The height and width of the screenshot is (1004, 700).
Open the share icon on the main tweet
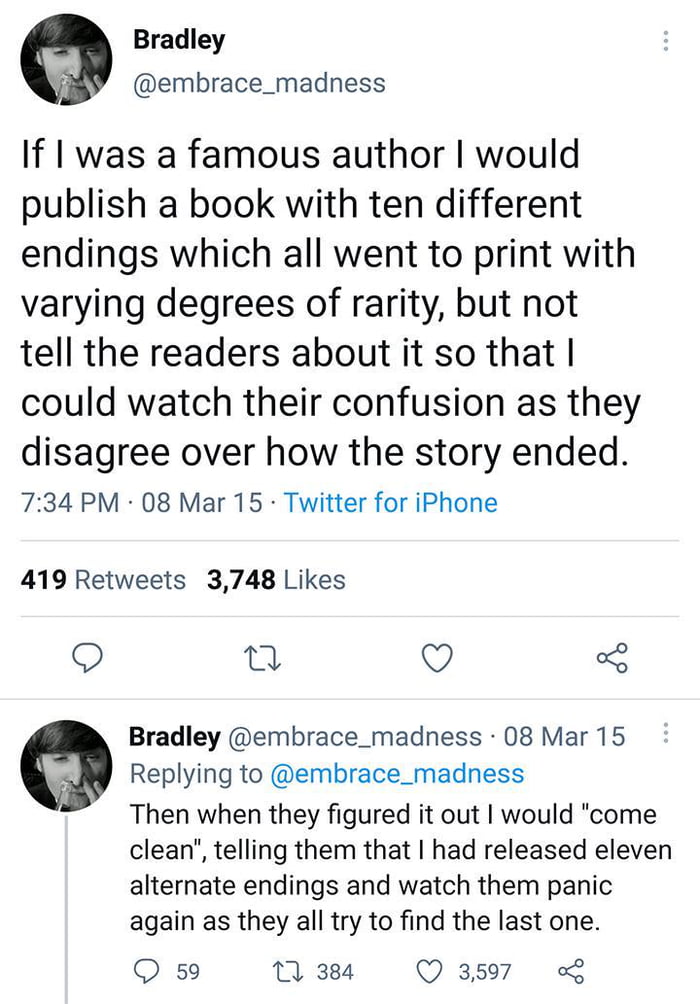[613, 658]
